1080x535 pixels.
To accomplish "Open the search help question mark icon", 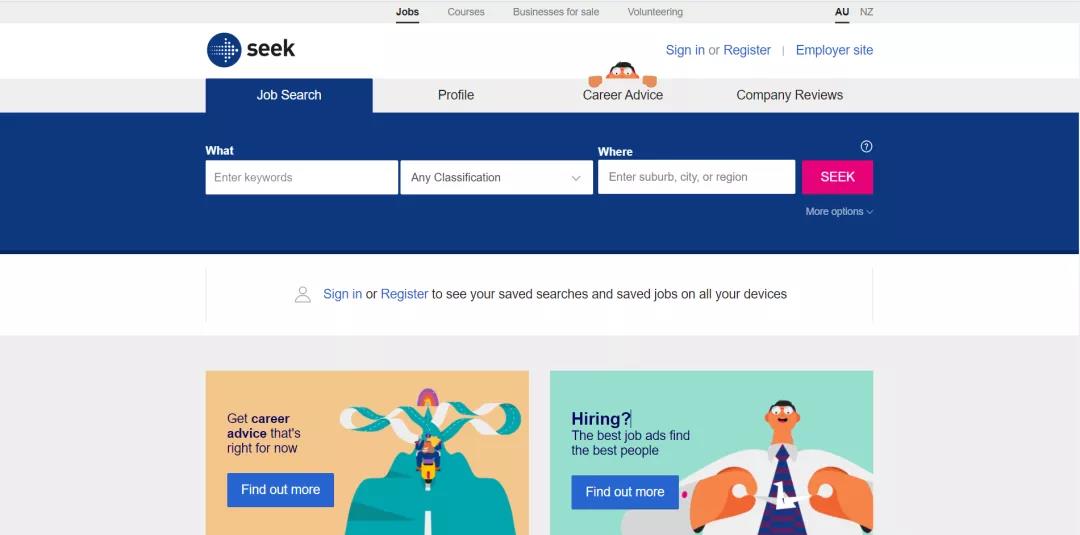I will [x=866, y=146].
